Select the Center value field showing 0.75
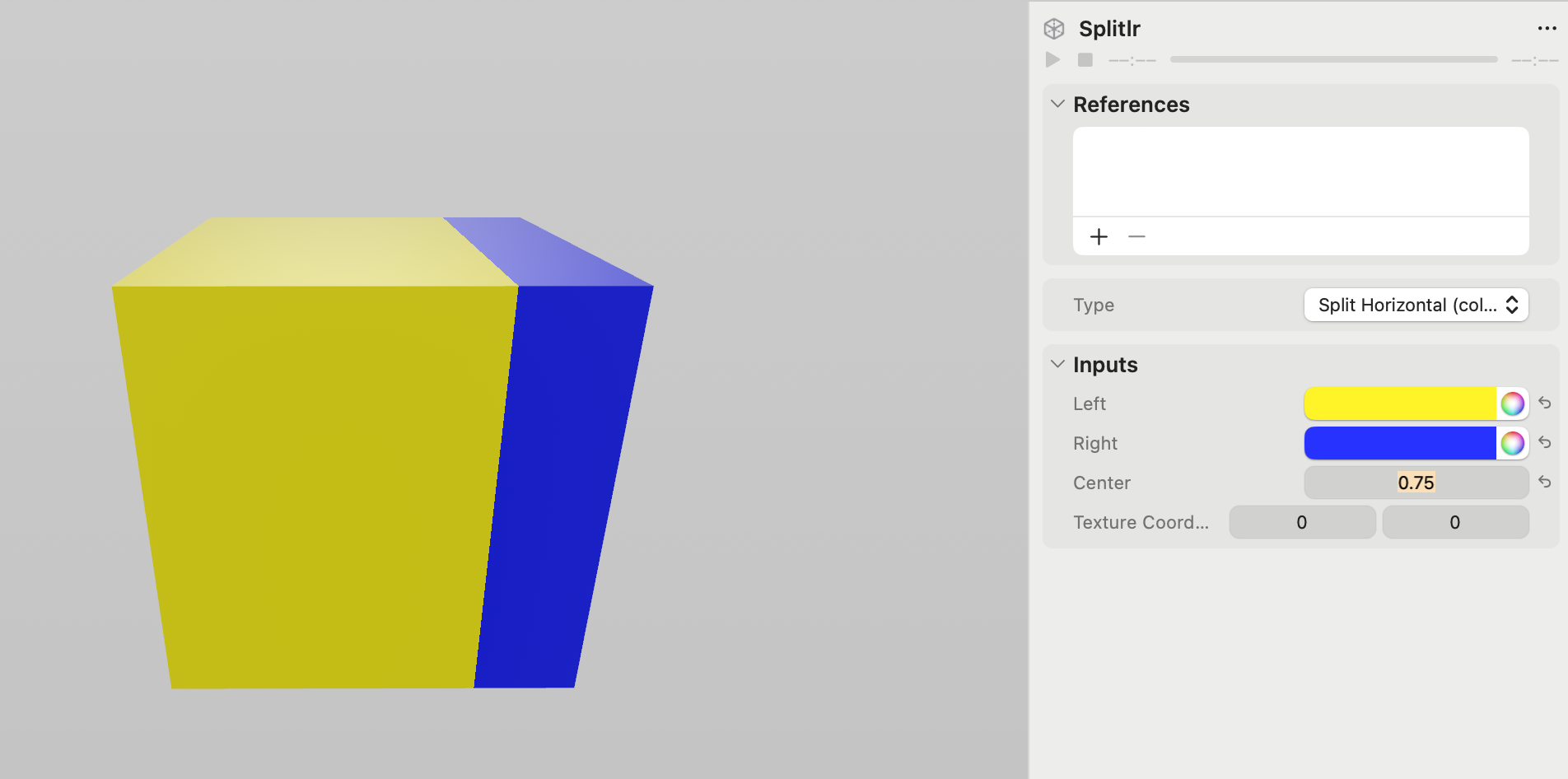1568x779 pixels. (x=1415, y=483)
